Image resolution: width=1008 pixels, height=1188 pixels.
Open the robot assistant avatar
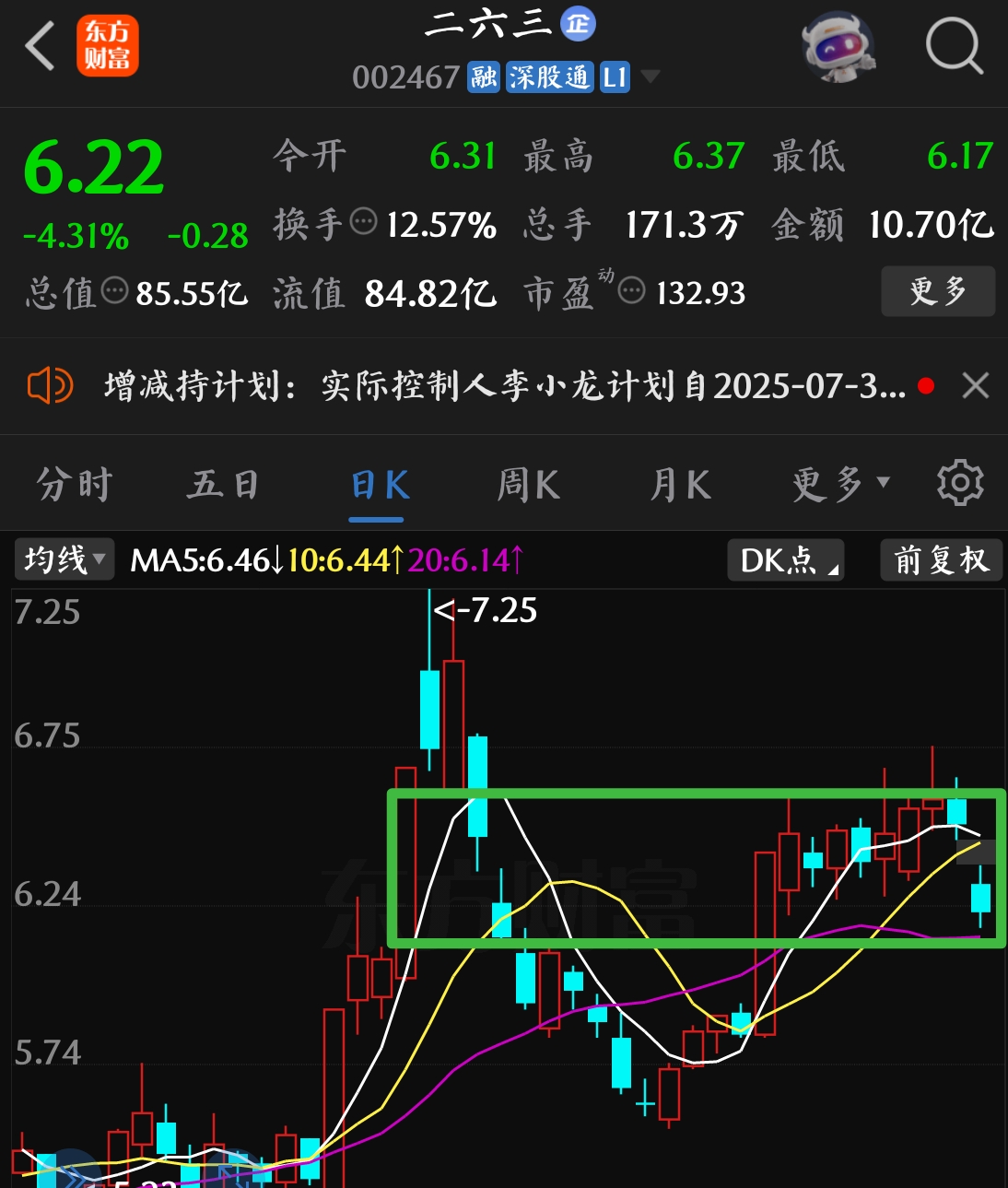click(838, 46)
